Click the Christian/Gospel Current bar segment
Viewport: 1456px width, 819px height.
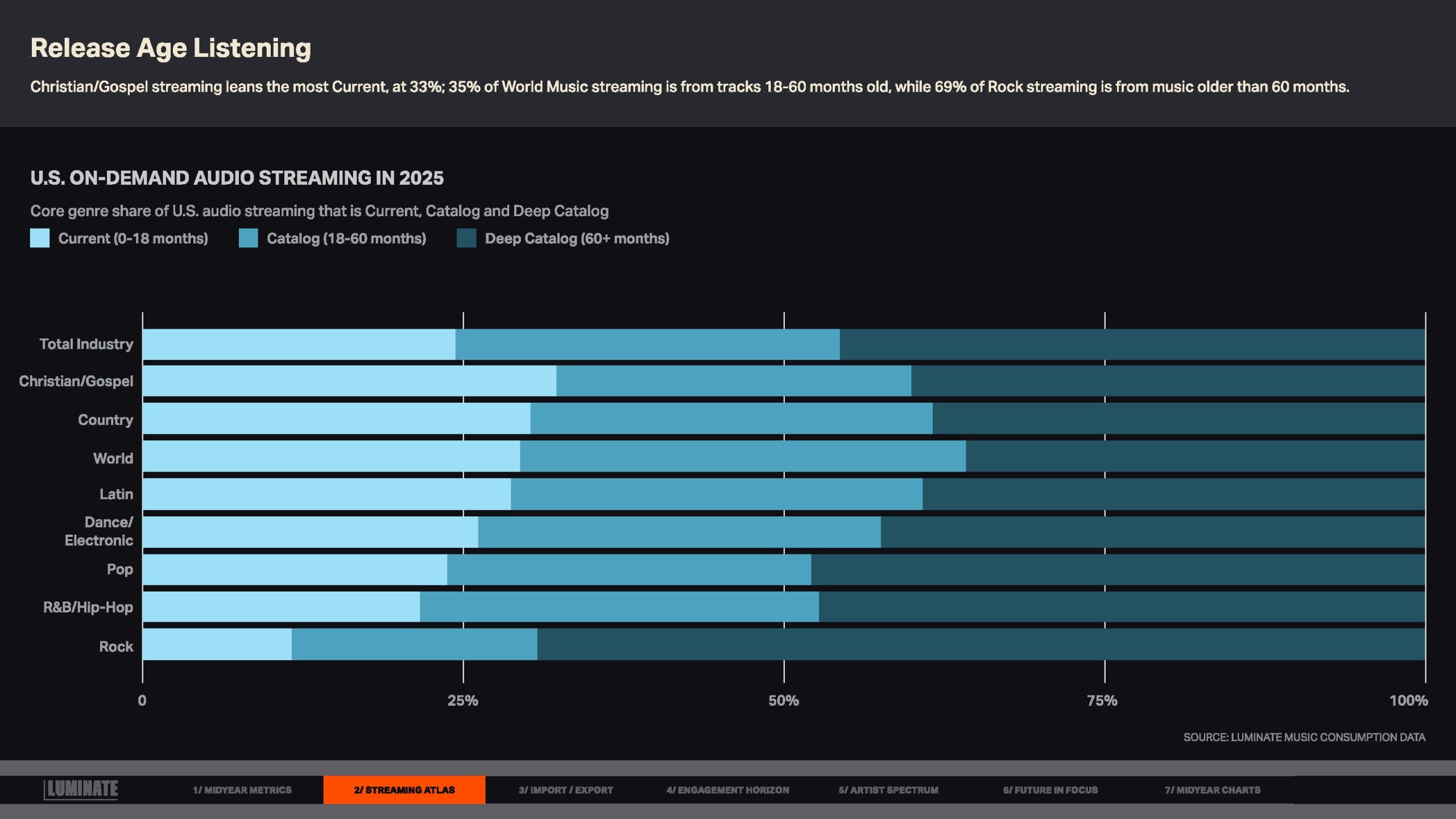coord(348,381)
